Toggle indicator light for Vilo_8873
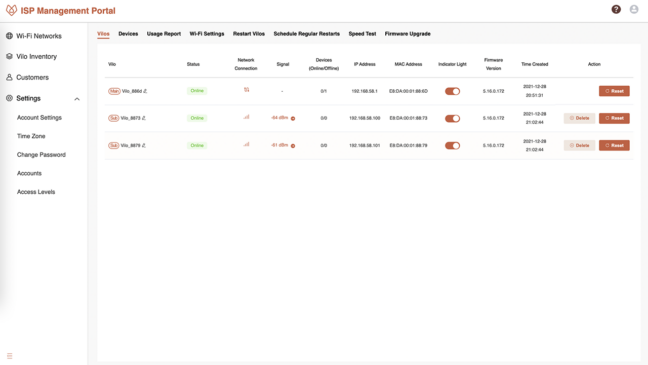Screen dimensions: 648x365 point(452,119)
